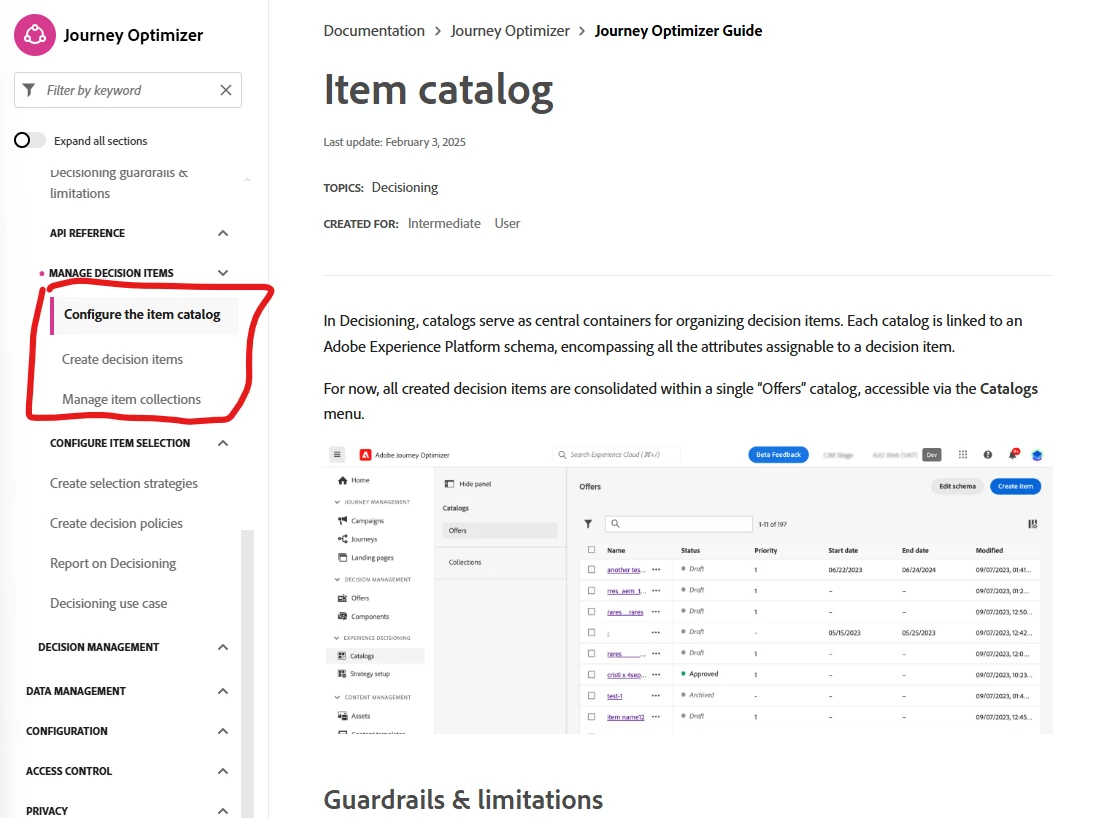1112x818 pixels.
Task: Toggle ACCESS CONTROL section chevron
Action: [x=223, y=771]
